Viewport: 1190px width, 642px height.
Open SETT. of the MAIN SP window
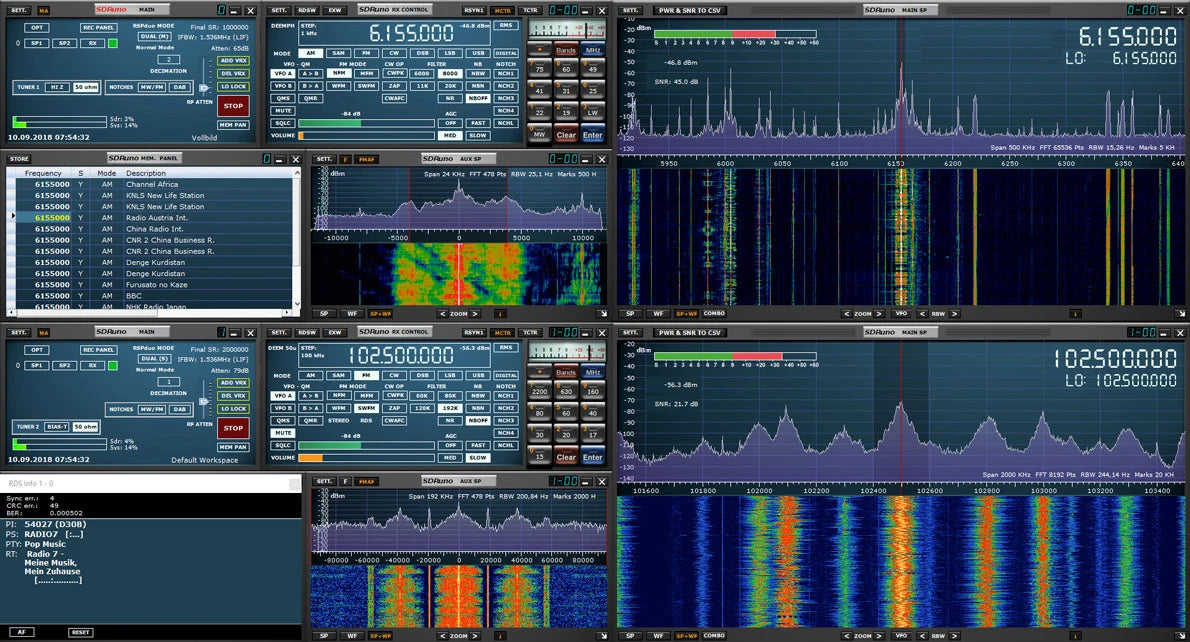point(631,10)
